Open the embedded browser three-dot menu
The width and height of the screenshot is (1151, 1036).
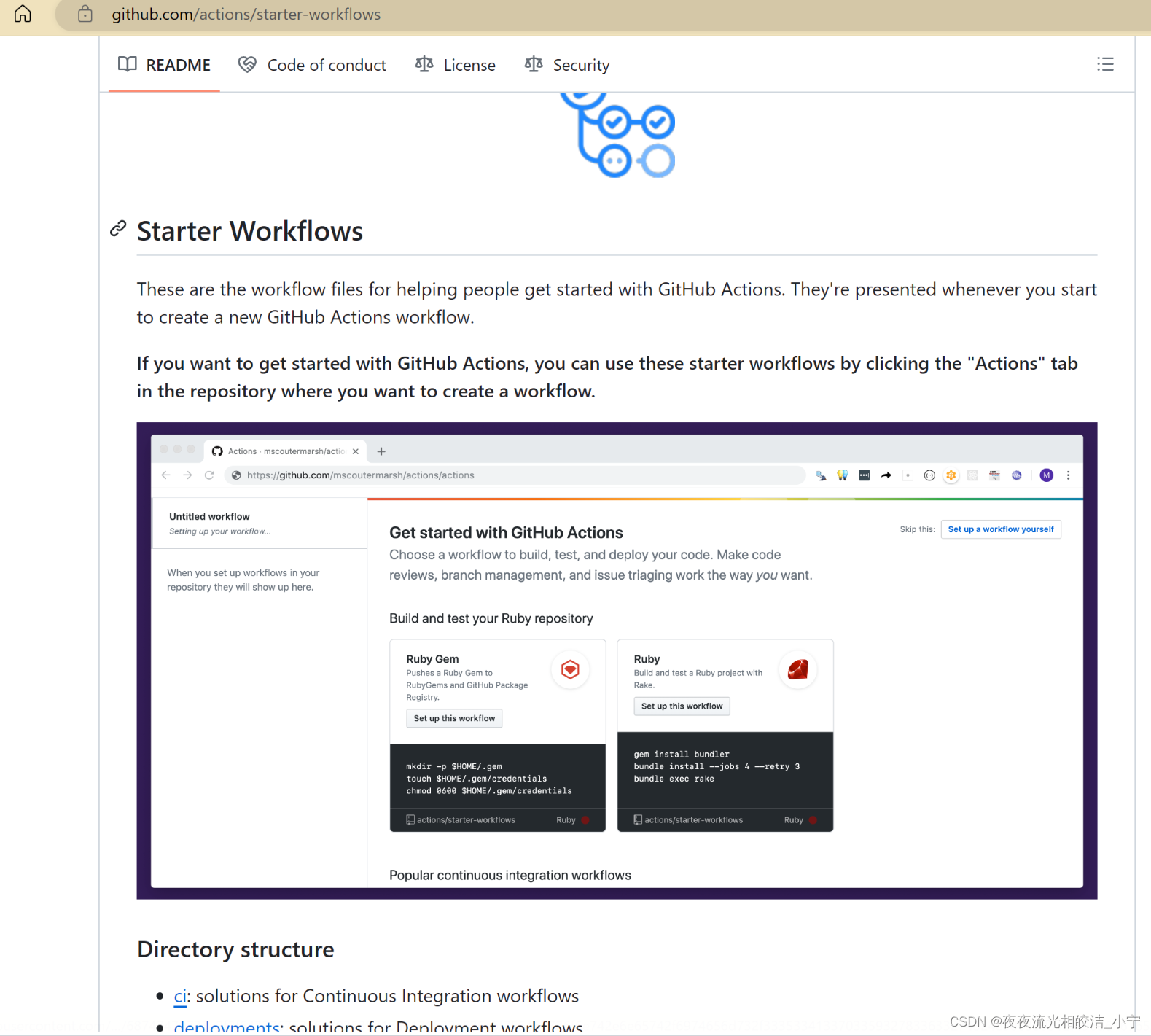[1069, 475]
